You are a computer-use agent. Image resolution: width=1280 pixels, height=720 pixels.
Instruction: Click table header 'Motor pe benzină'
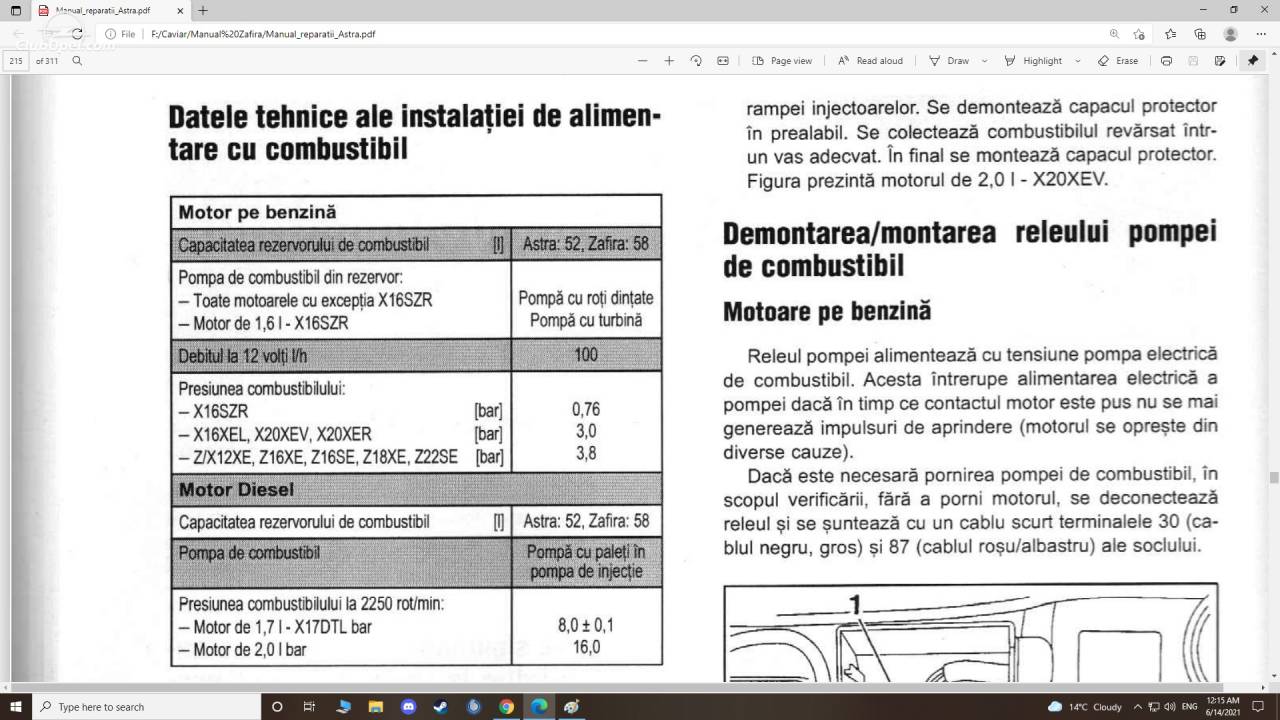tap(257, 212)
